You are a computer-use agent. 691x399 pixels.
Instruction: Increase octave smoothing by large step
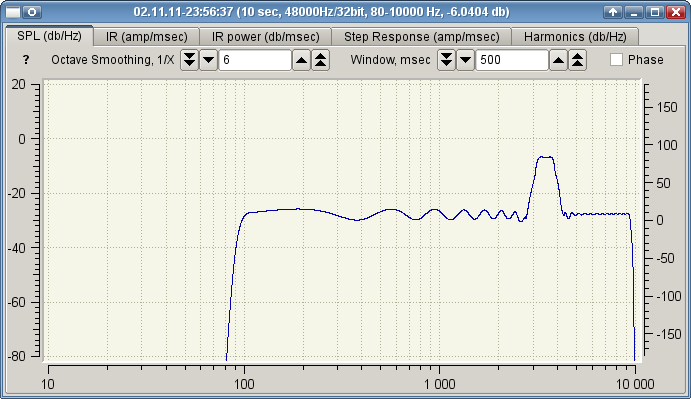[x=321, y=60]
